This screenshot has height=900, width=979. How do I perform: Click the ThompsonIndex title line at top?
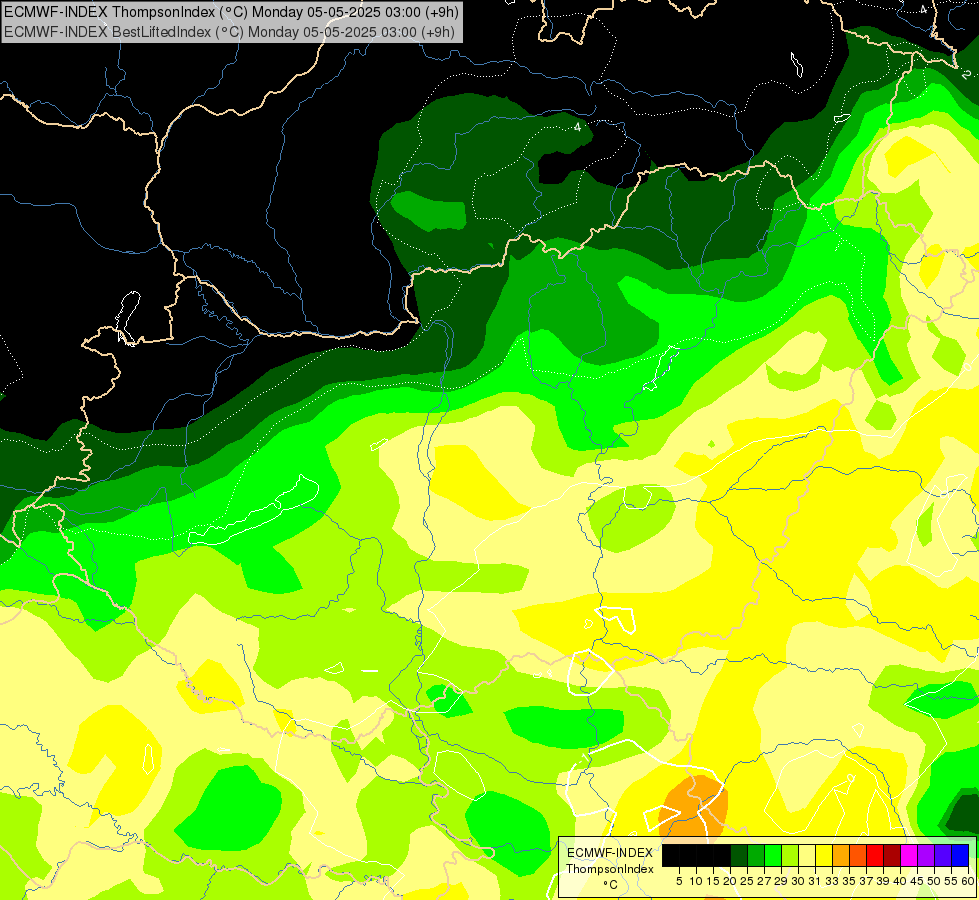(x=231, y=11)
